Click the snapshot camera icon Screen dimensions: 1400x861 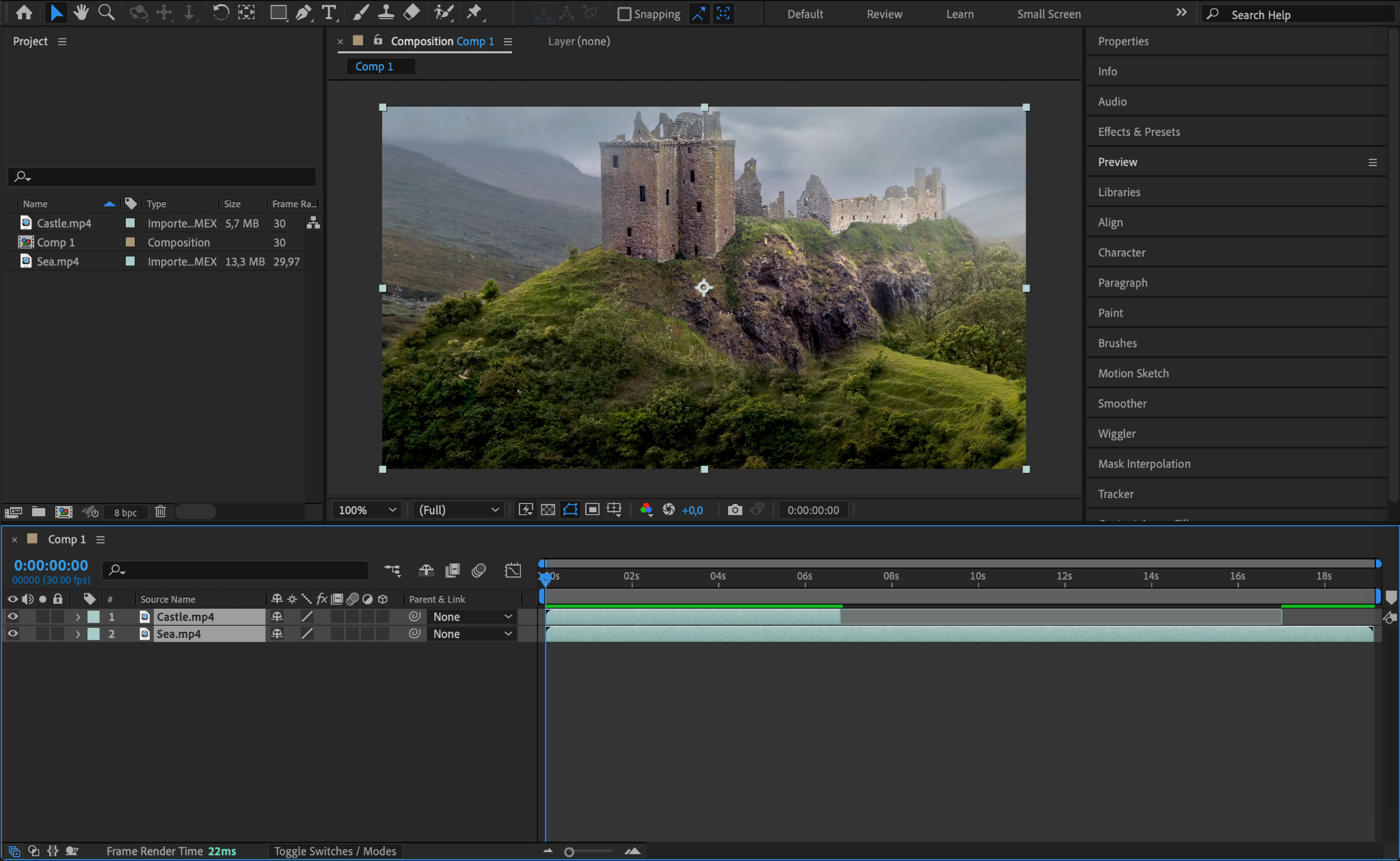735,510
